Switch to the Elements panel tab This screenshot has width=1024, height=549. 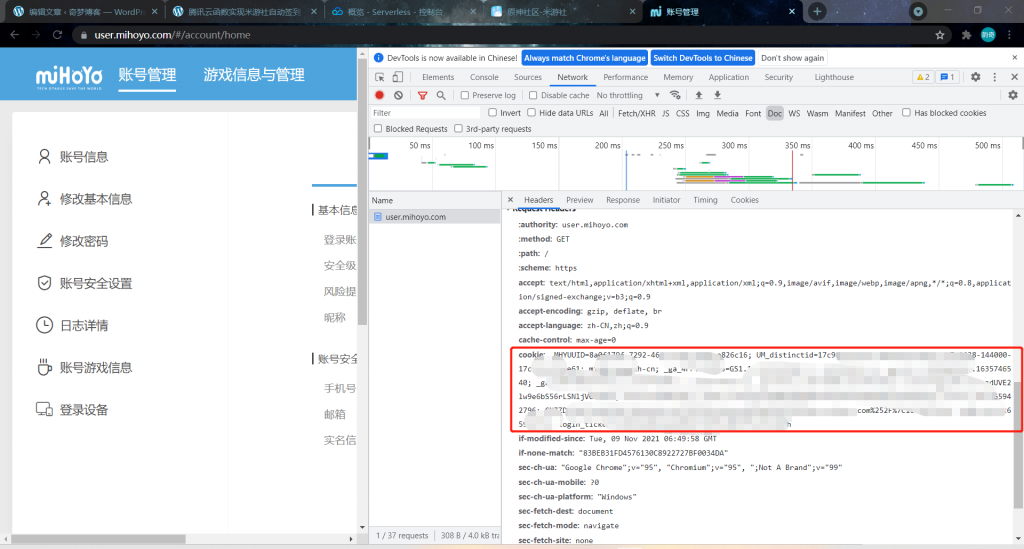click(x=438, y=77)
